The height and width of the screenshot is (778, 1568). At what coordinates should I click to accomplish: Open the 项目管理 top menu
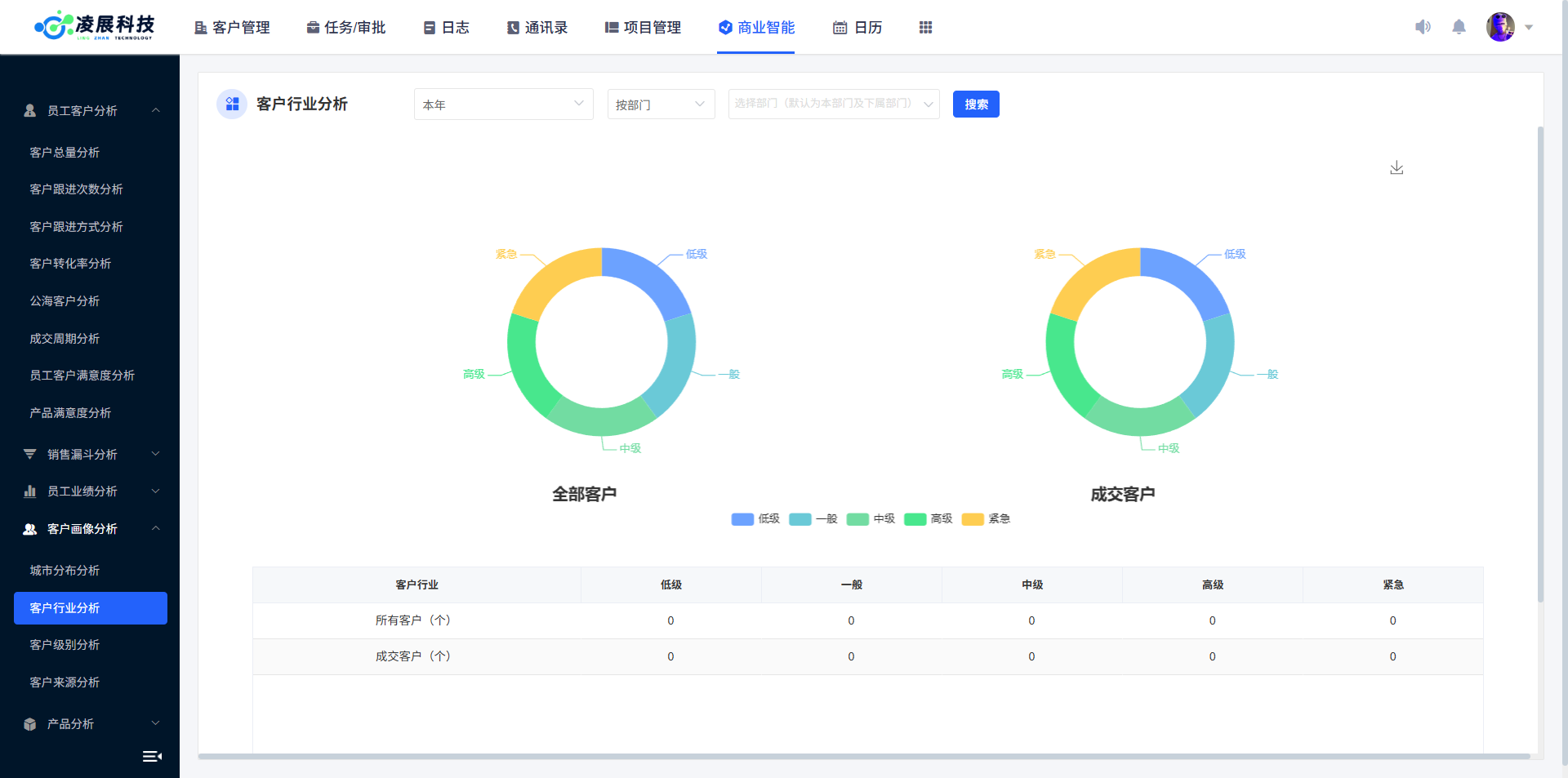pos(643,28)
